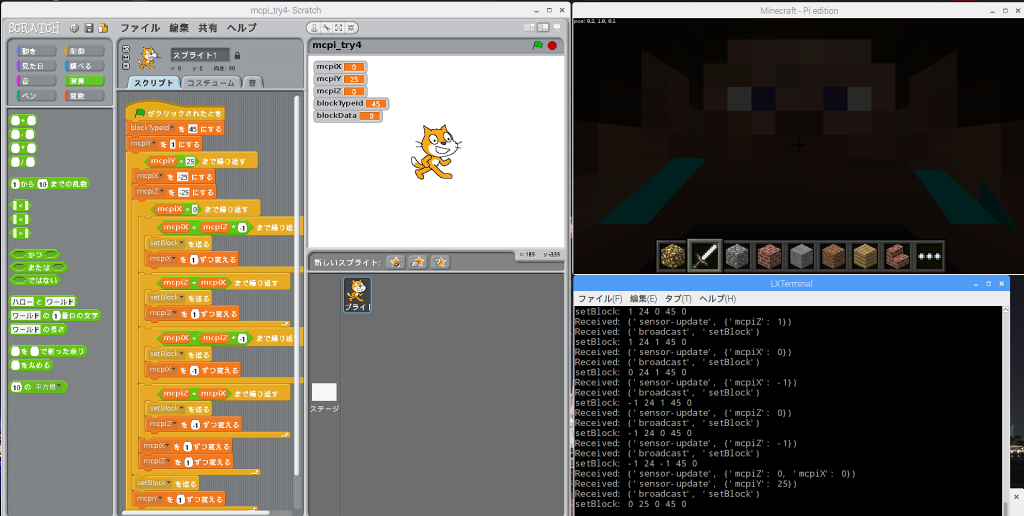This screenshot has width=1024, height=516.
Task: Select the 見た目 block category
Action: pyautogui.click(x=35, y=65)
